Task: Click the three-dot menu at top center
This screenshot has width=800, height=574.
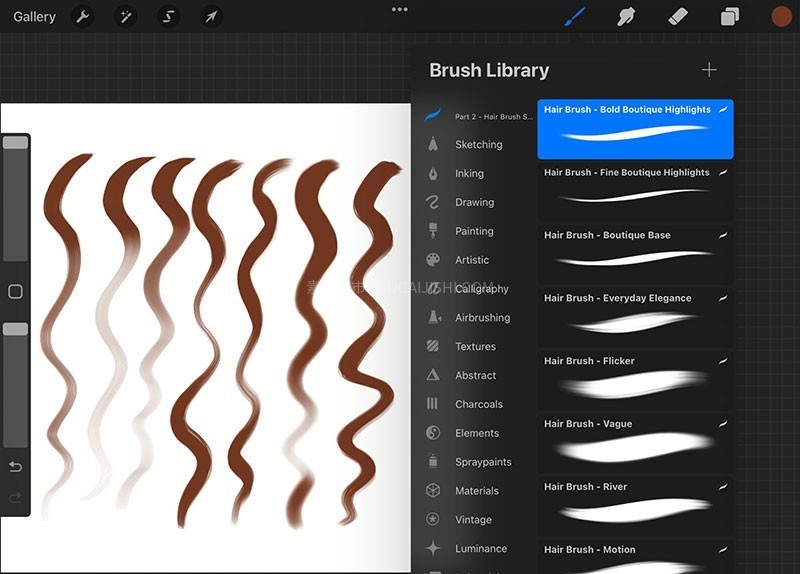Action: click(399, 9)
